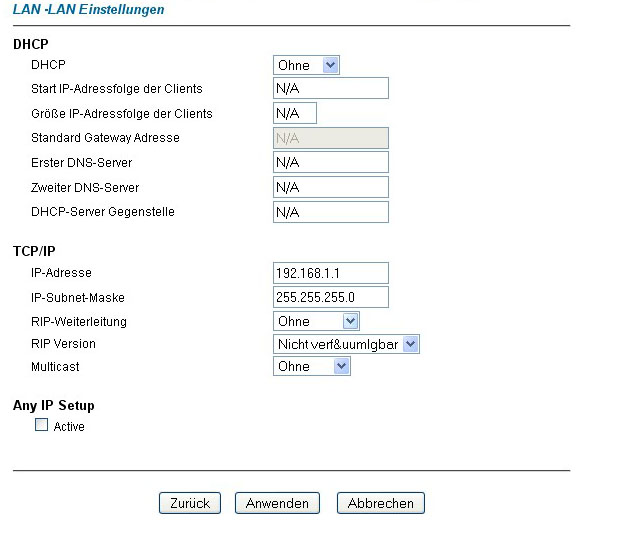Click into the IP-Subnet-Maske field

click(330, 297)
